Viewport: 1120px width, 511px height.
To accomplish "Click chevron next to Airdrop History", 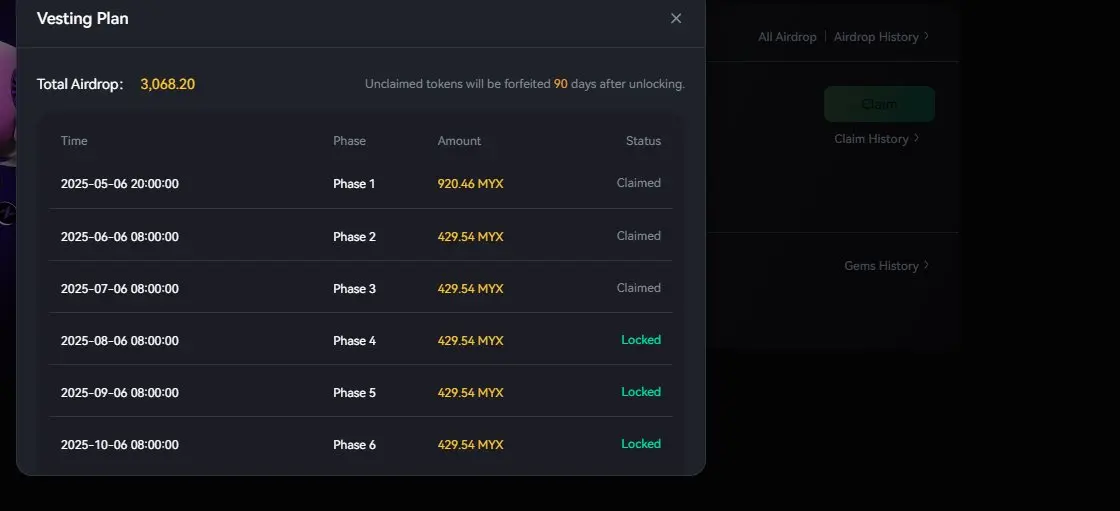I will [926, 36].
